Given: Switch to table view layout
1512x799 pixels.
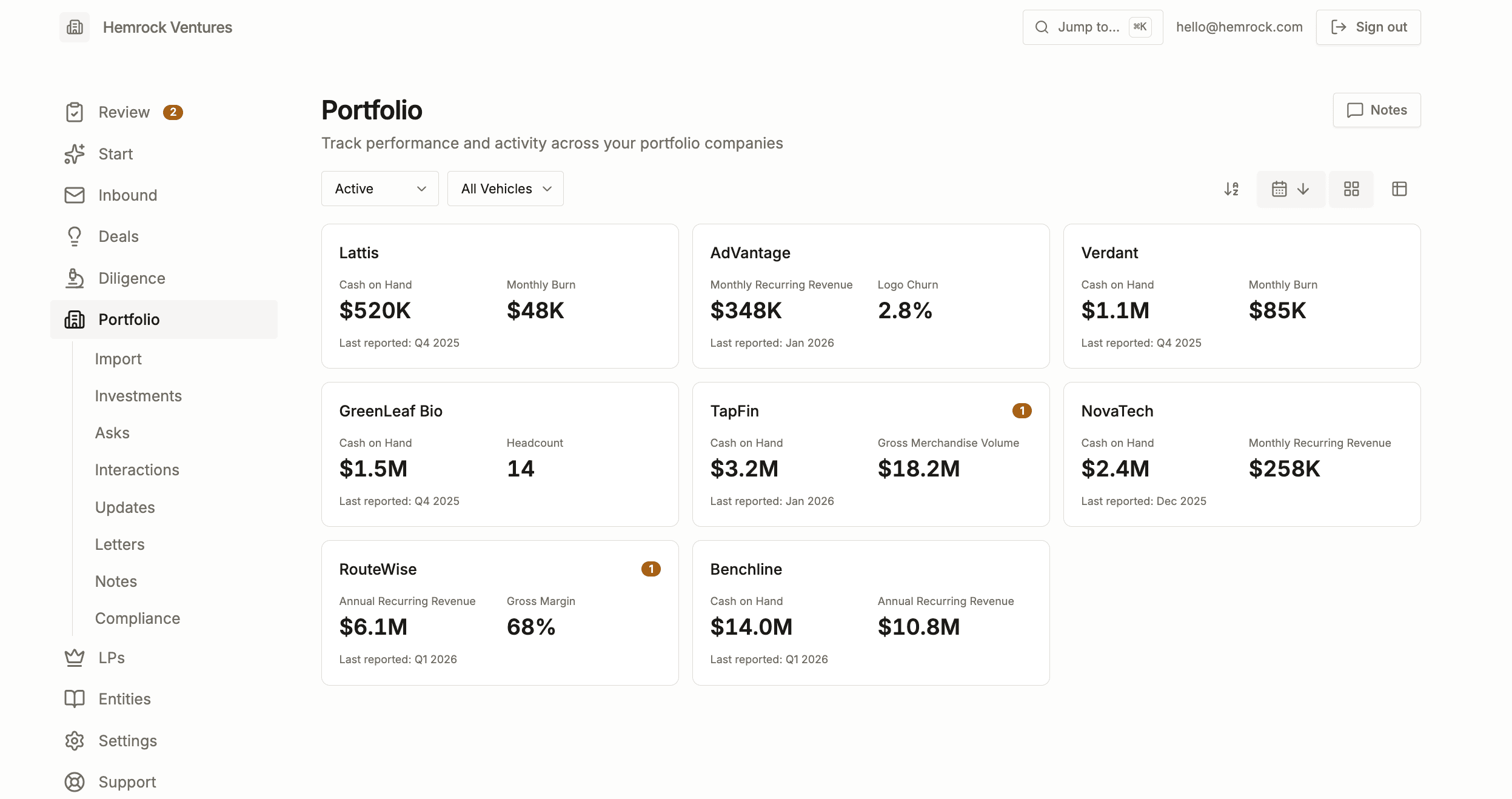Looking at the screenshot, I should coord(1399,189).
